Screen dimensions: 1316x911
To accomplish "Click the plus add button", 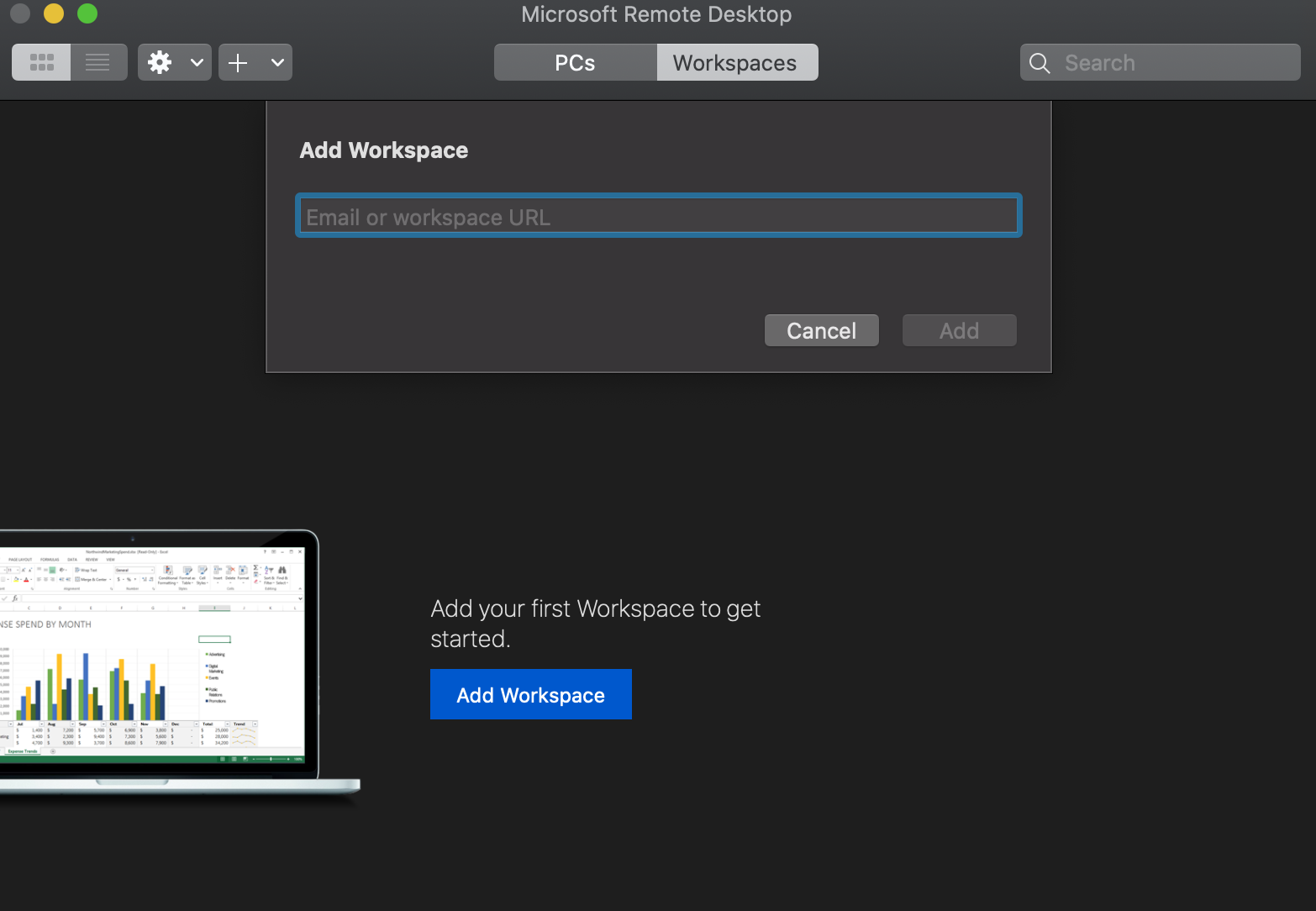I will (x=238, y=62).
